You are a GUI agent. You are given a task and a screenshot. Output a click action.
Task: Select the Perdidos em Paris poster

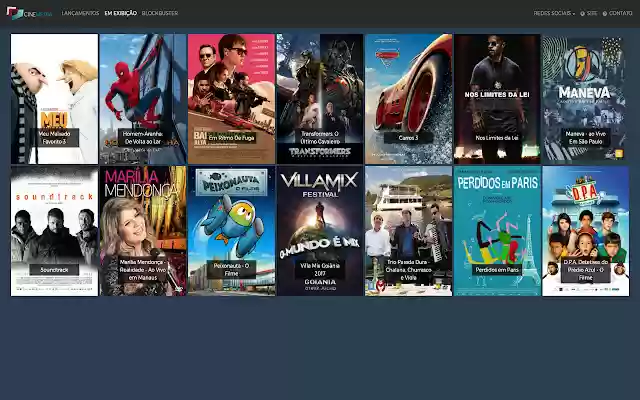(x=497, y=231)
